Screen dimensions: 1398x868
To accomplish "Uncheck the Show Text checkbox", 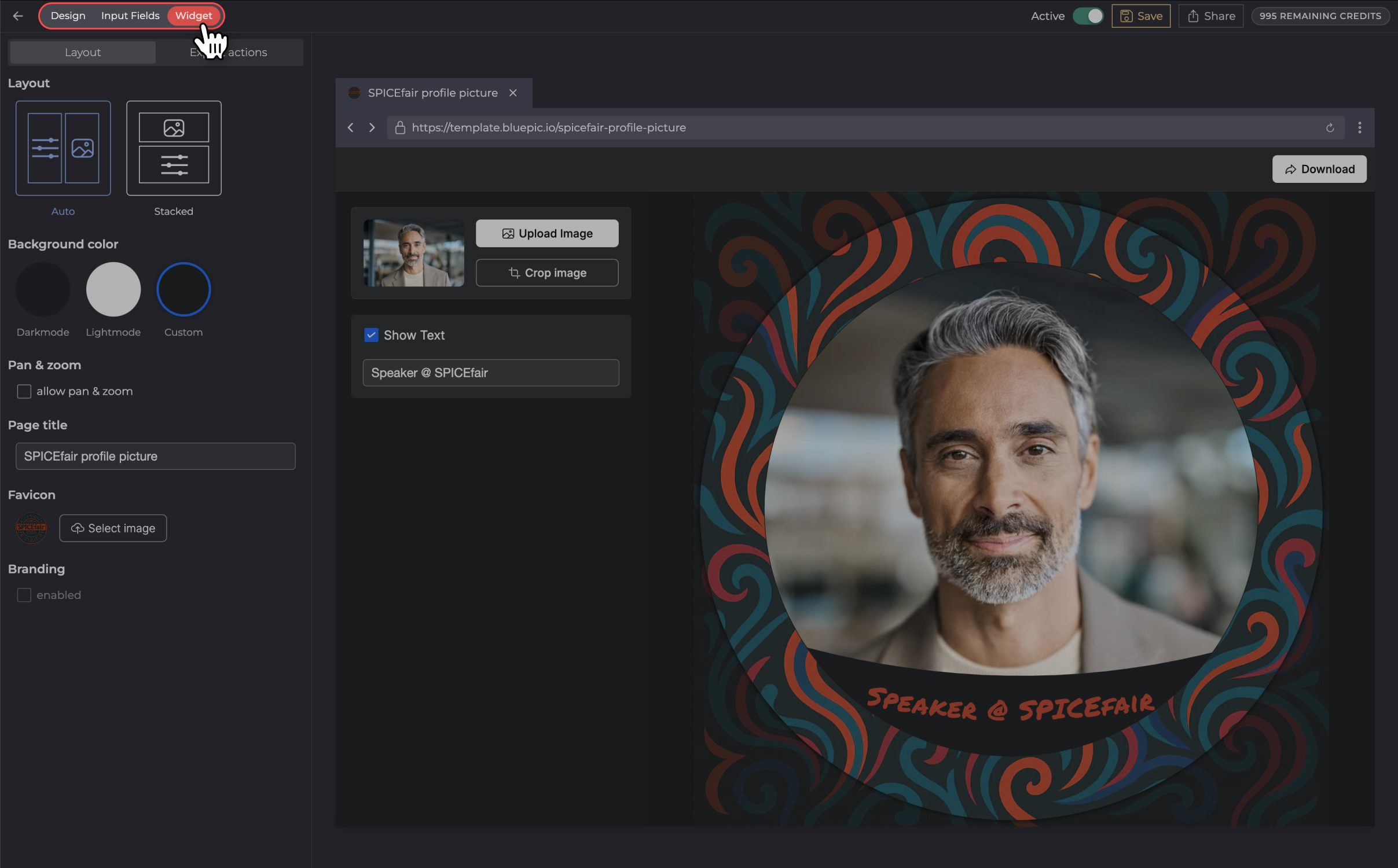I will tap(371, 335).
